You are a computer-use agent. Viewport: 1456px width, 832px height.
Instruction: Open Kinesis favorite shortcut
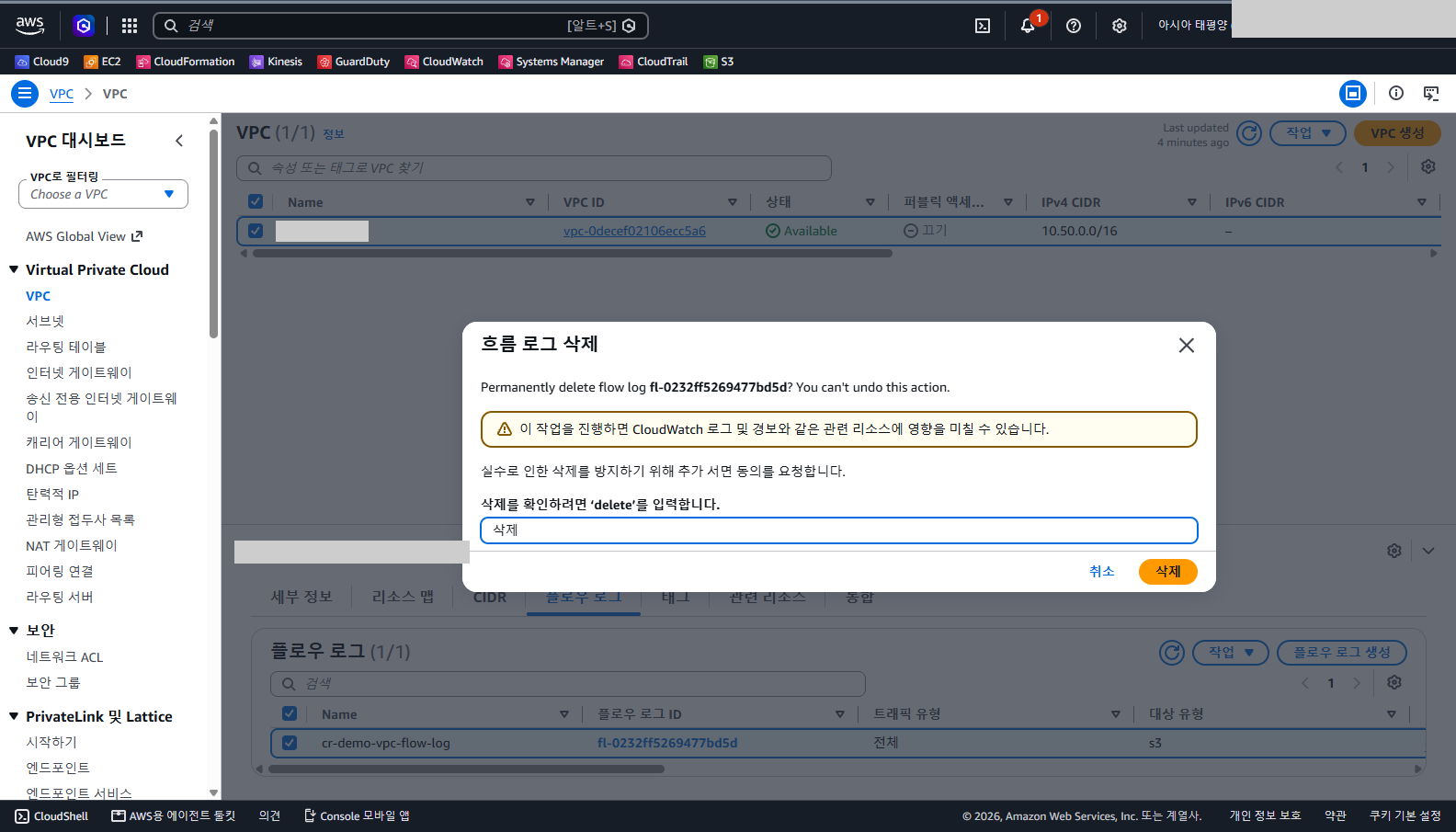[276, 62]
